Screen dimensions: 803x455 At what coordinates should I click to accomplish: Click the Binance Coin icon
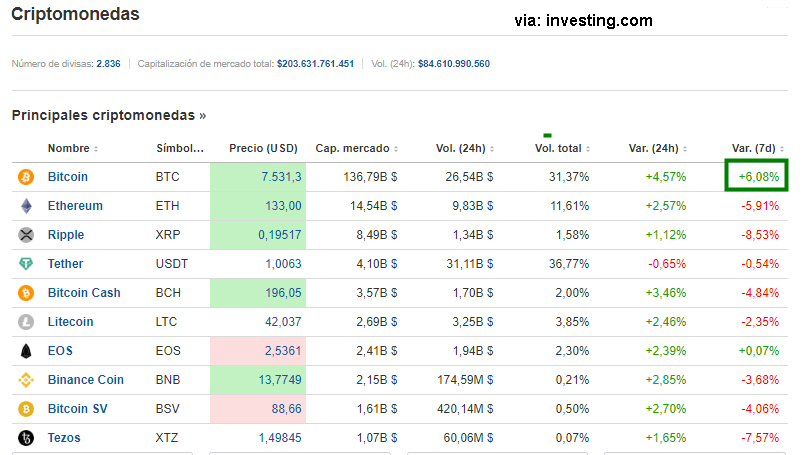[26, 380]
